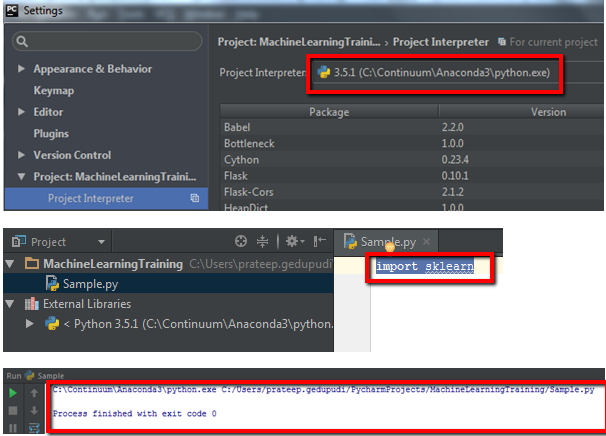Screen dimensions: 606x436
Task: Expand Appearance & Behavior settings
Action: point(22,69)
